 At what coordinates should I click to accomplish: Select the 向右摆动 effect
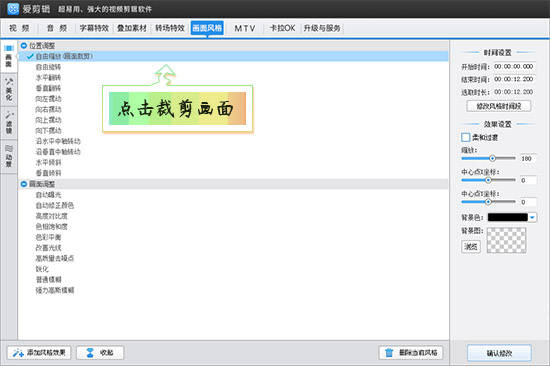pos(48,109)
